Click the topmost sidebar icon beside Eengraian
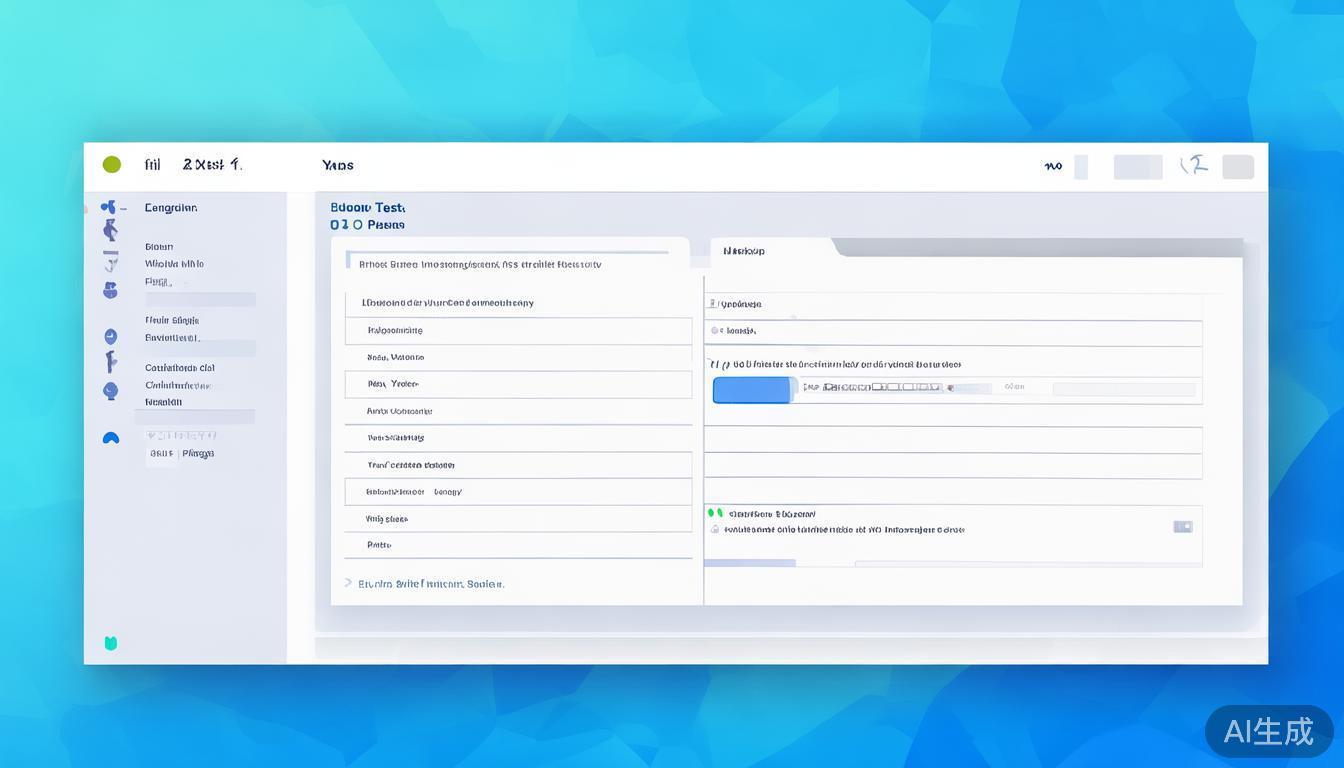 109,207
